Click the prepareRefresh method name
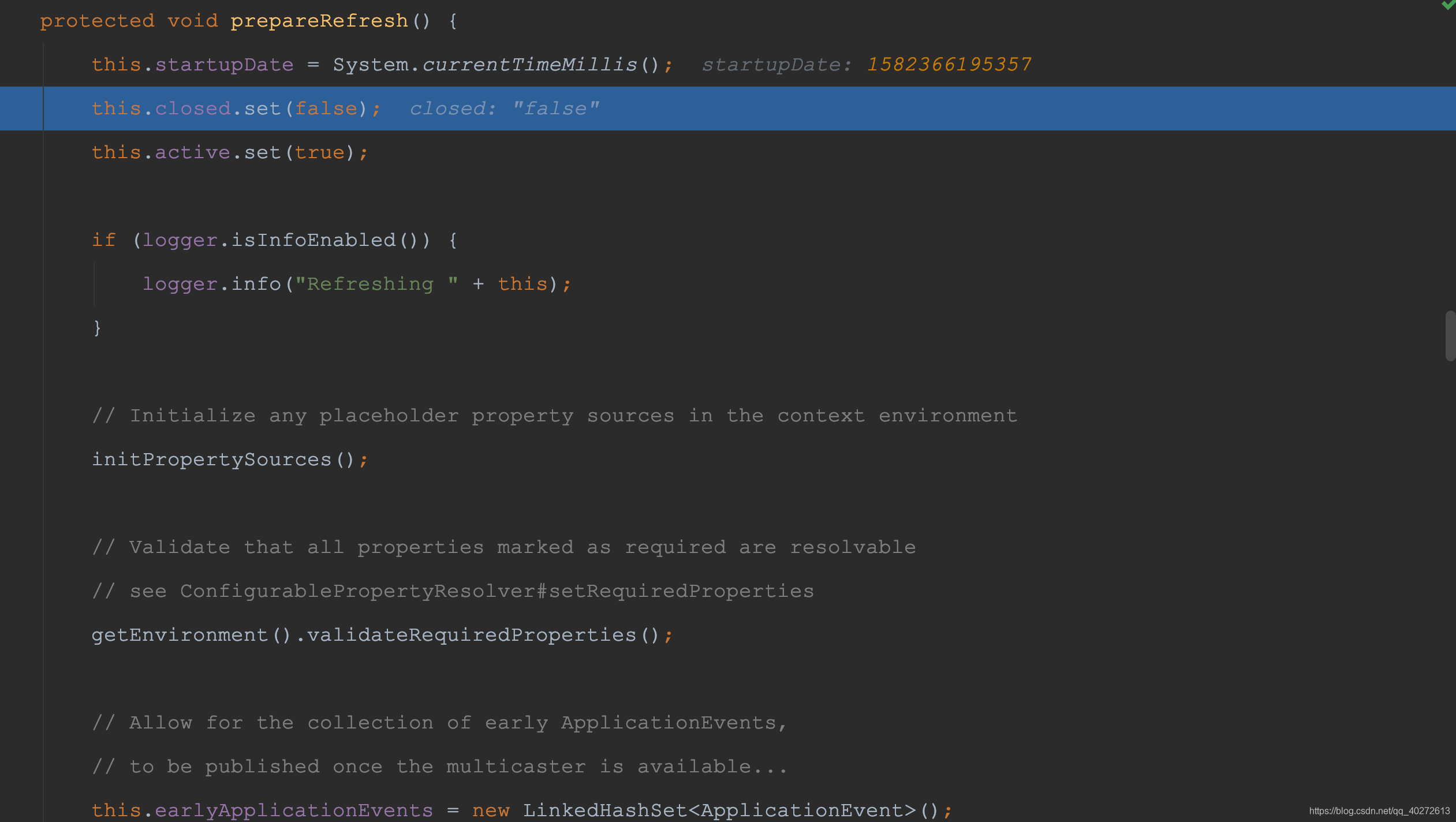 tap(319, 21)
